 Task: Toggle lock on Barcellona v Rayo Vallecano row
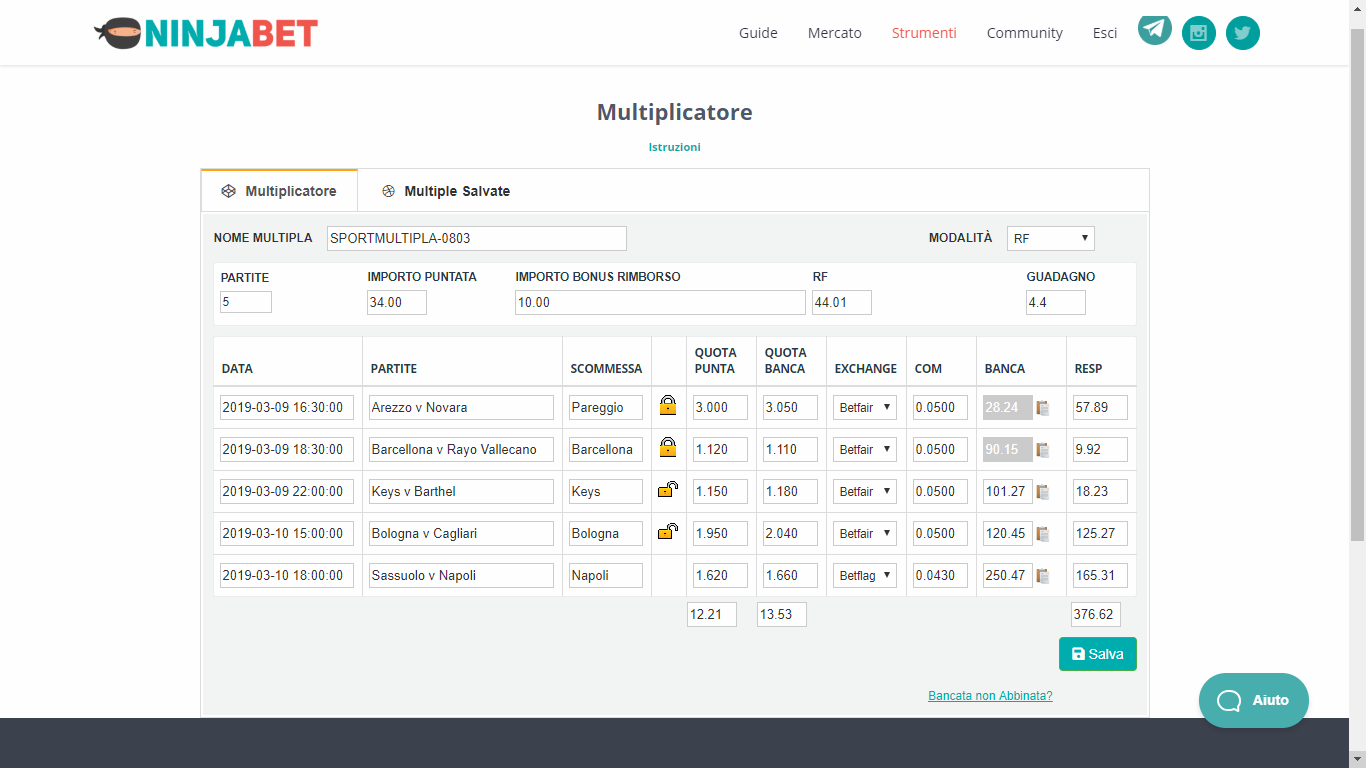(x=668, y=447)
